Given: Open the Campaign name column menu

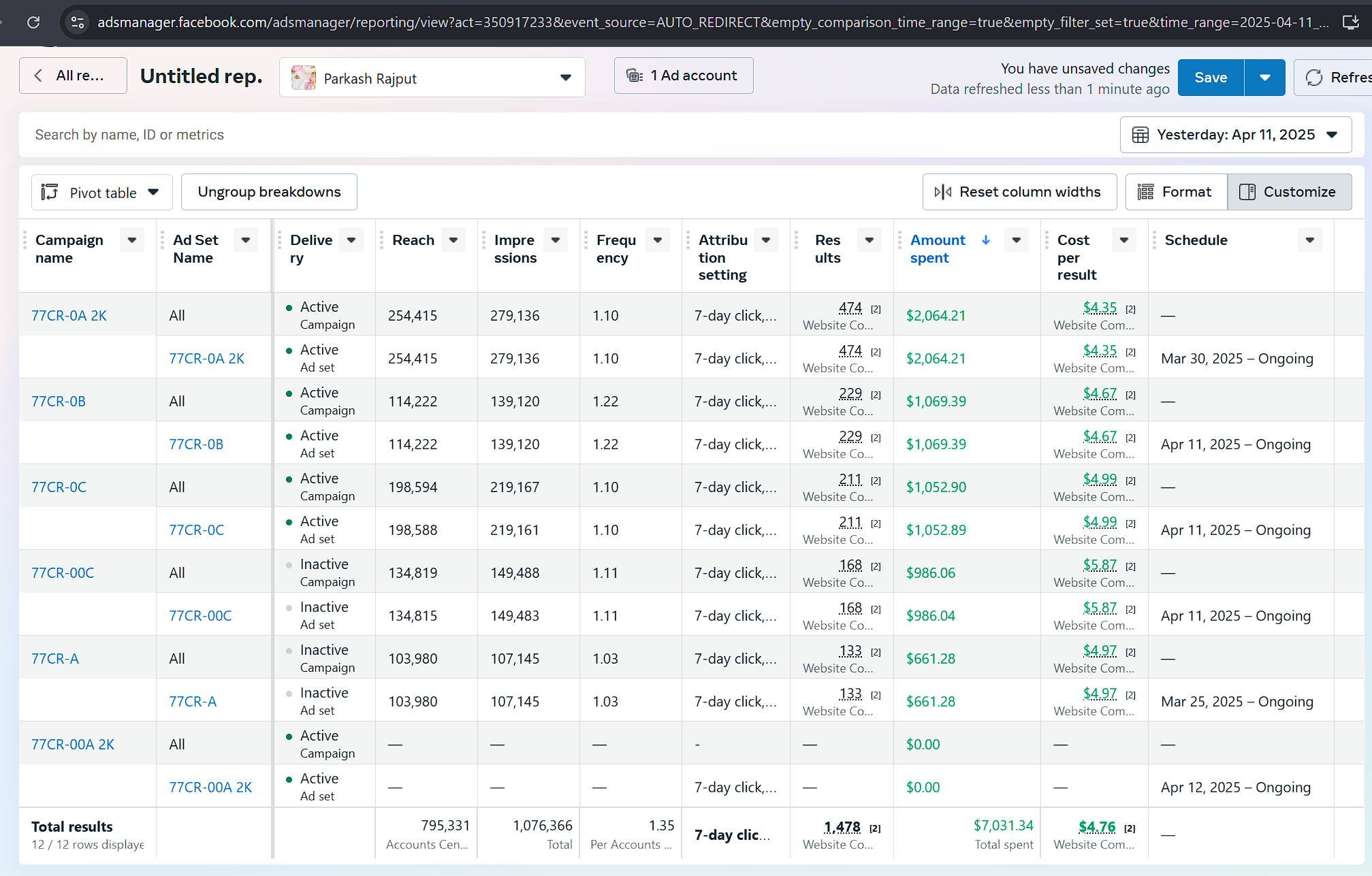Looking at the screenshot, I should [132, 240].
